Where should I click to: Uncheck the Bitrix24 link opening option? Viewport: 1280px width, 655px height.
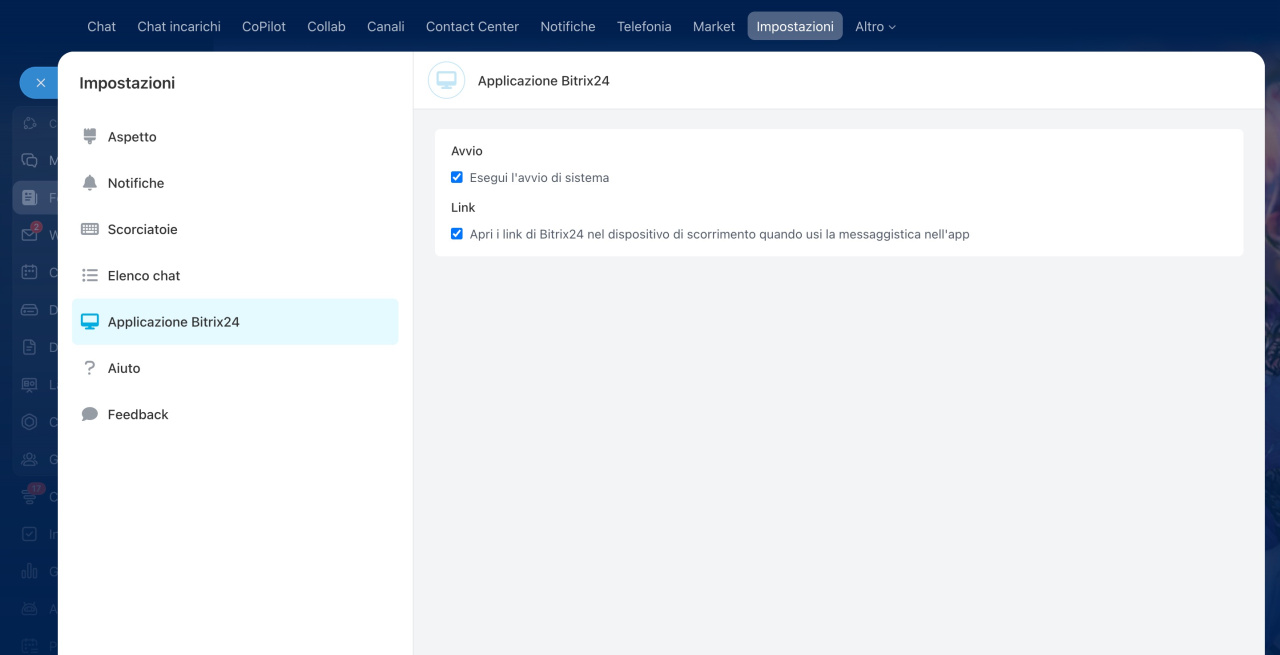click(457, 234)
